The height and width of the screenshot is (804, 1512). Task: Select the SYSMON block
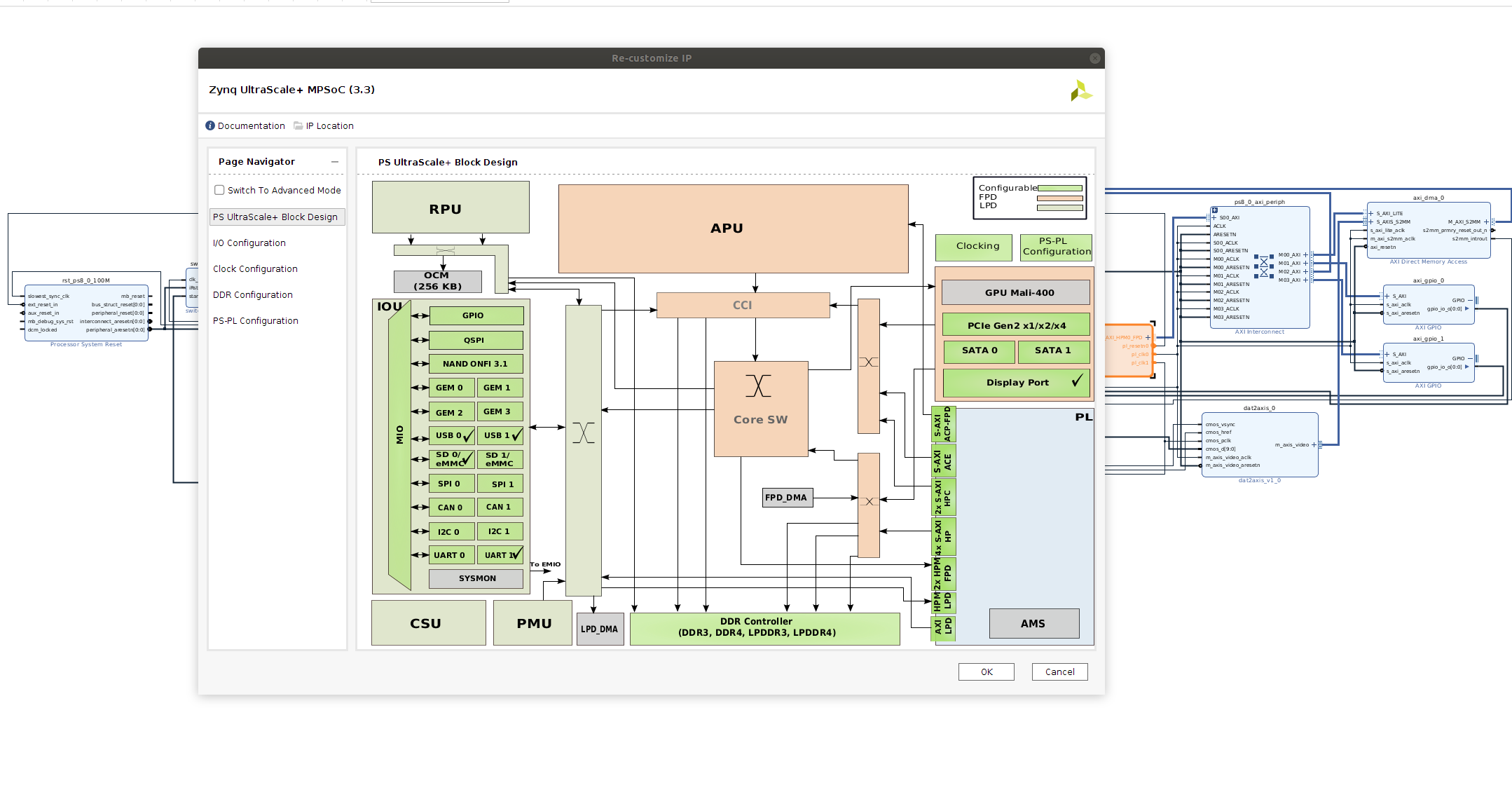click(475, 578)
